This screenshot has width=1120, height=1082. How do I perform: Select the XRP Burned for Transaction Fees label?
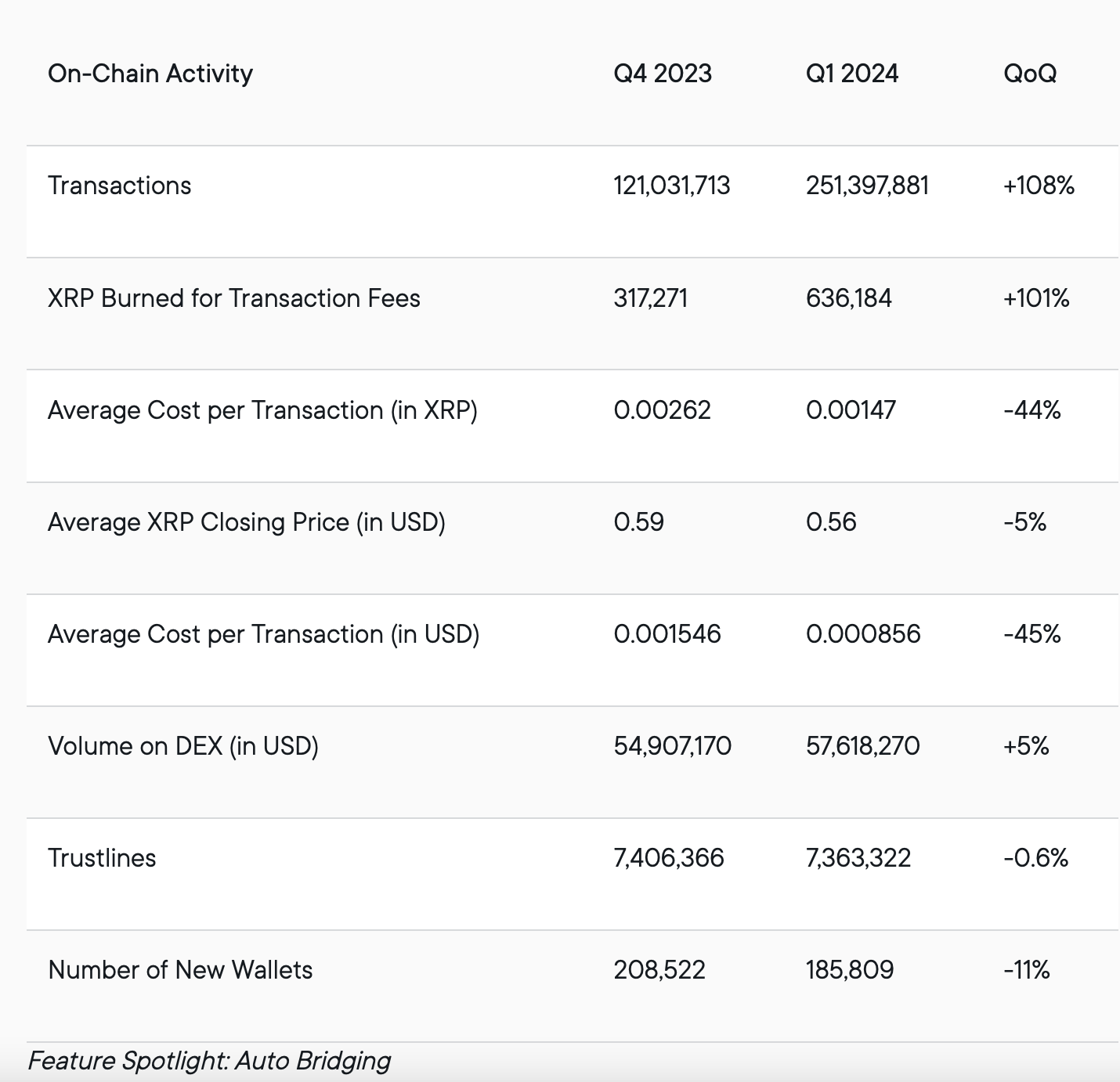pyautogui.click(x=234, y=298)
